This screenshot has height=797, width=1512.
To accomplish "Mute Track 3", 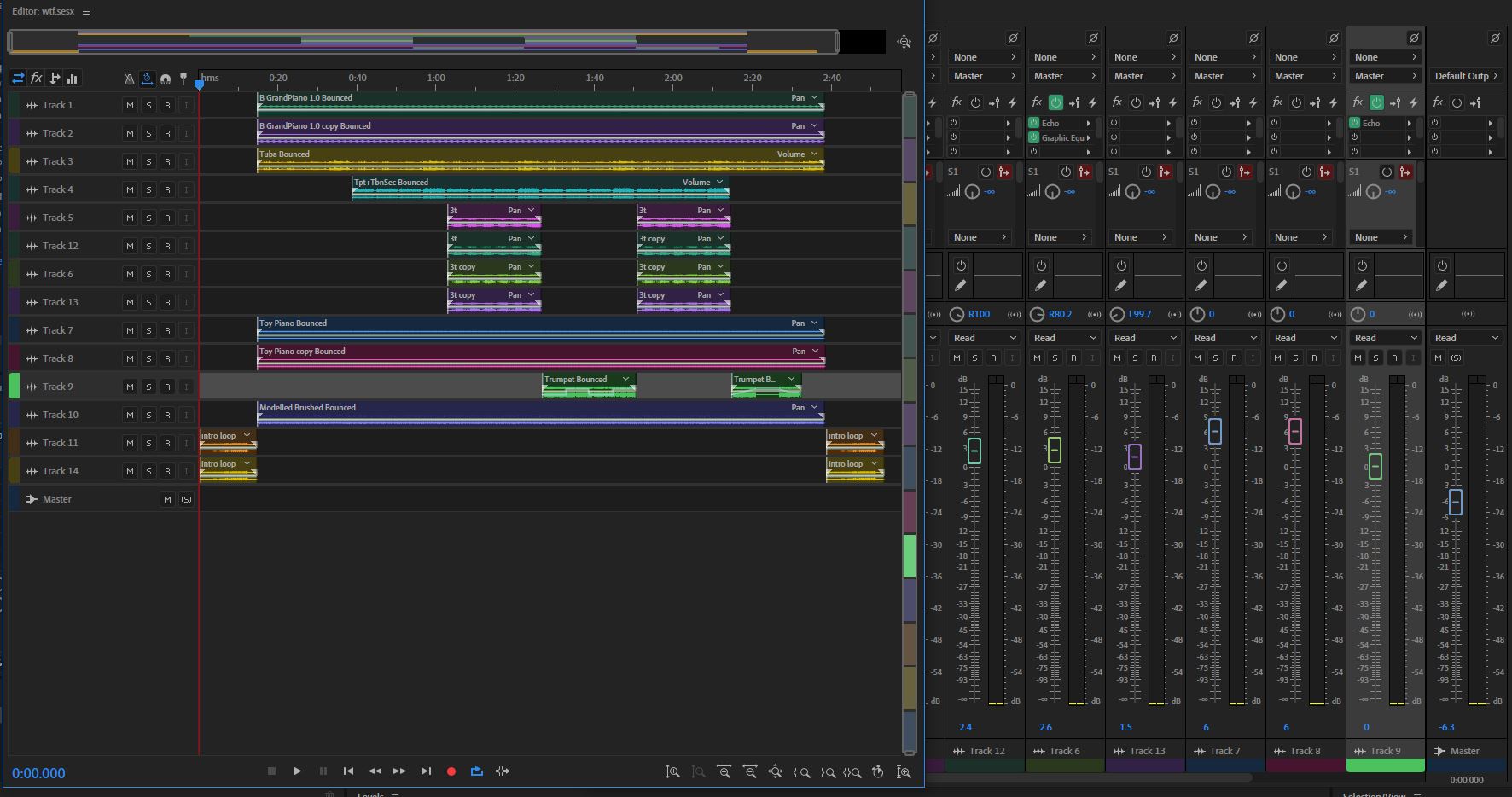I will click(x=130, y=161).
